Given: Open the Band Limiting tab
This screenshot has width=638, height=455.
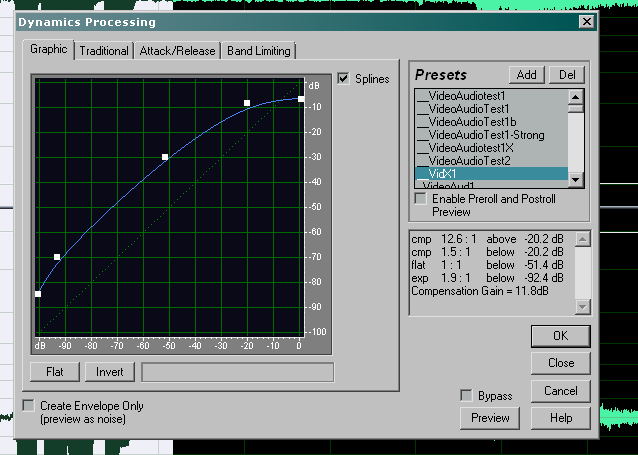Looking at the screenshot, I should (259, 51).
